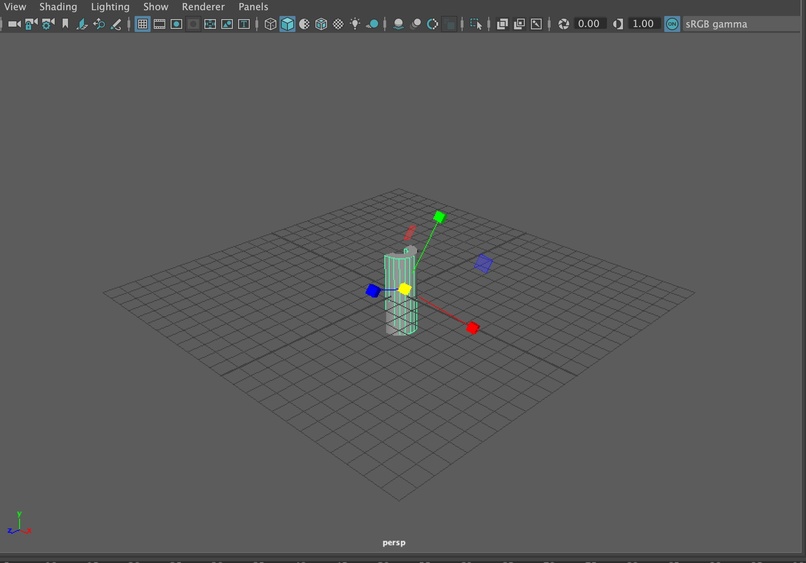Click the Select Camera icon
806x563 pixels.
click(x=14, y=24)
